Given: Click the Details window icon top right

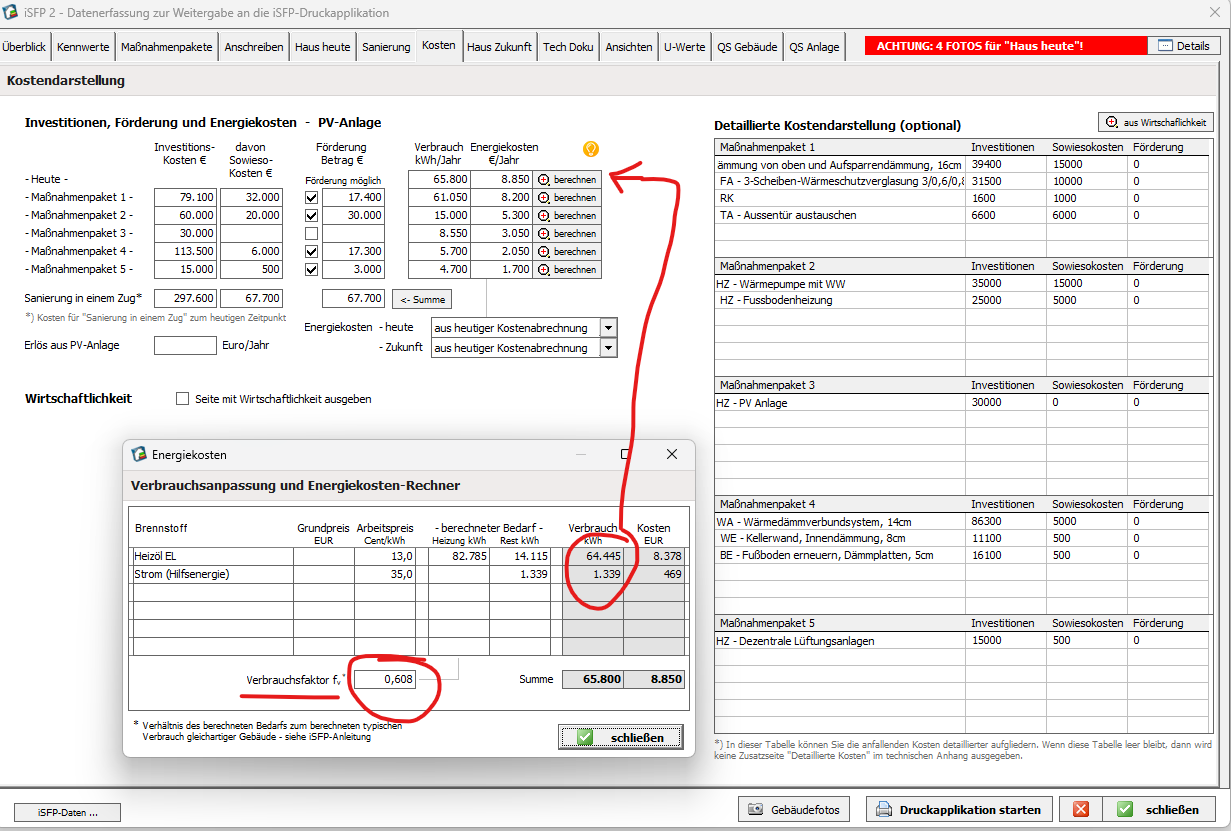Looking at the screenshot, I should (x=1165, y=46).
